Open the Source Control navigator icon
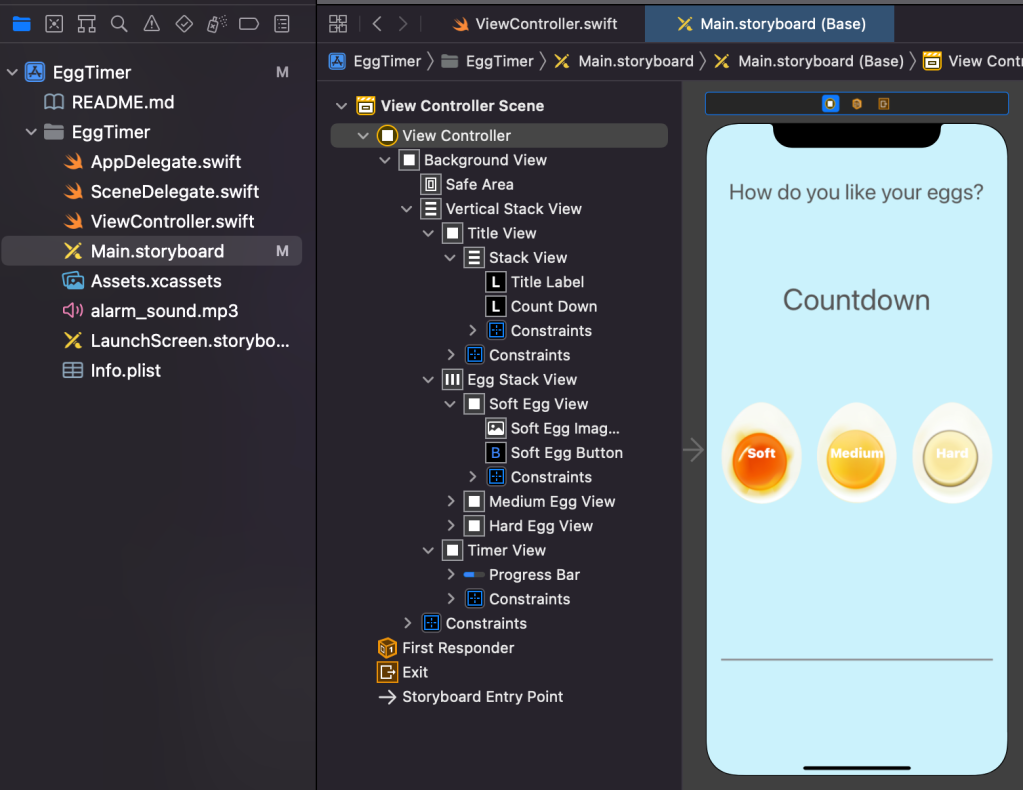This screenshot has width=1023, height=790. click(54, 23)
